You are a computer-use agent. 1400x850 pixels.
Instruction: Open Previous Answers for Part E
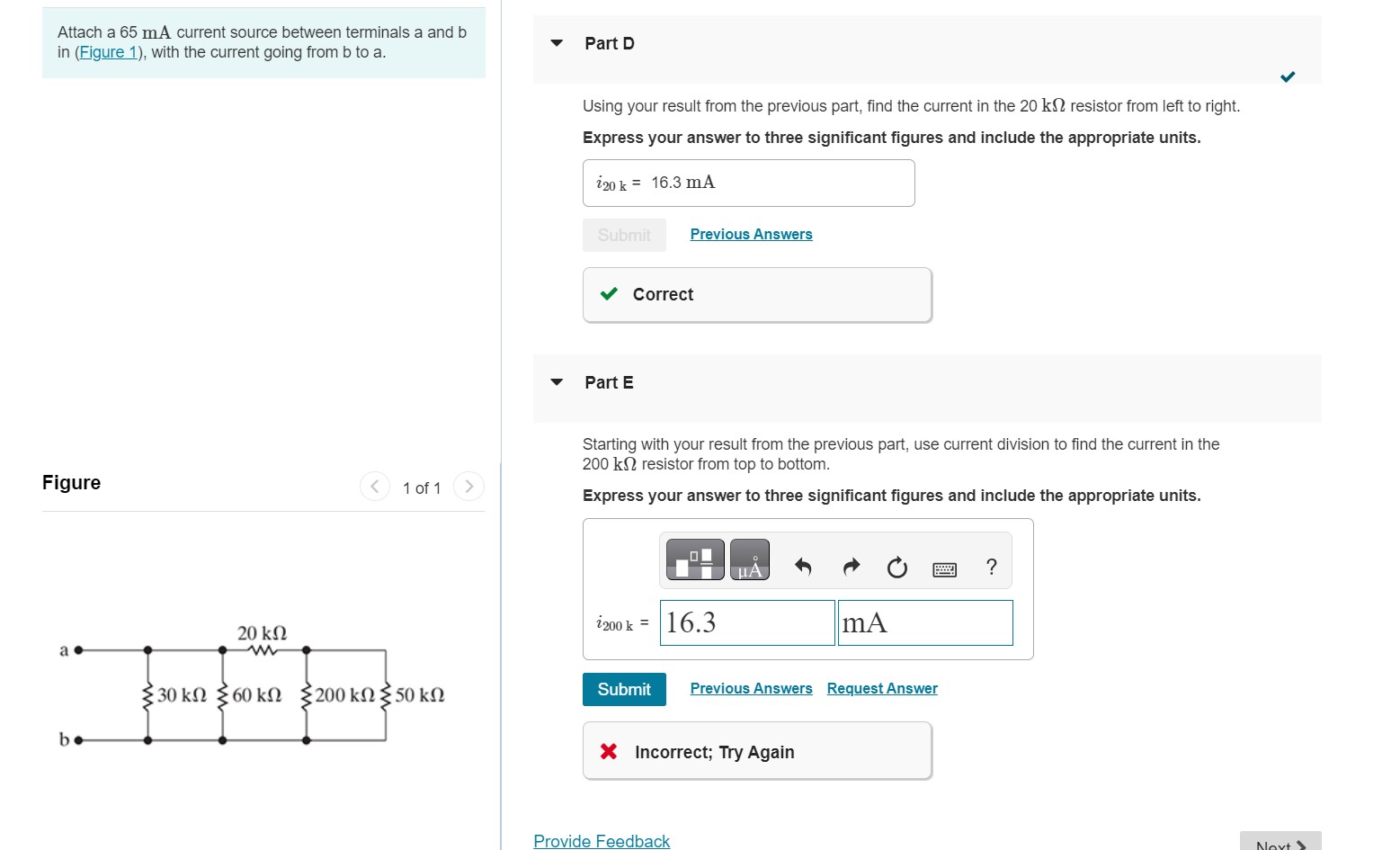750,688
